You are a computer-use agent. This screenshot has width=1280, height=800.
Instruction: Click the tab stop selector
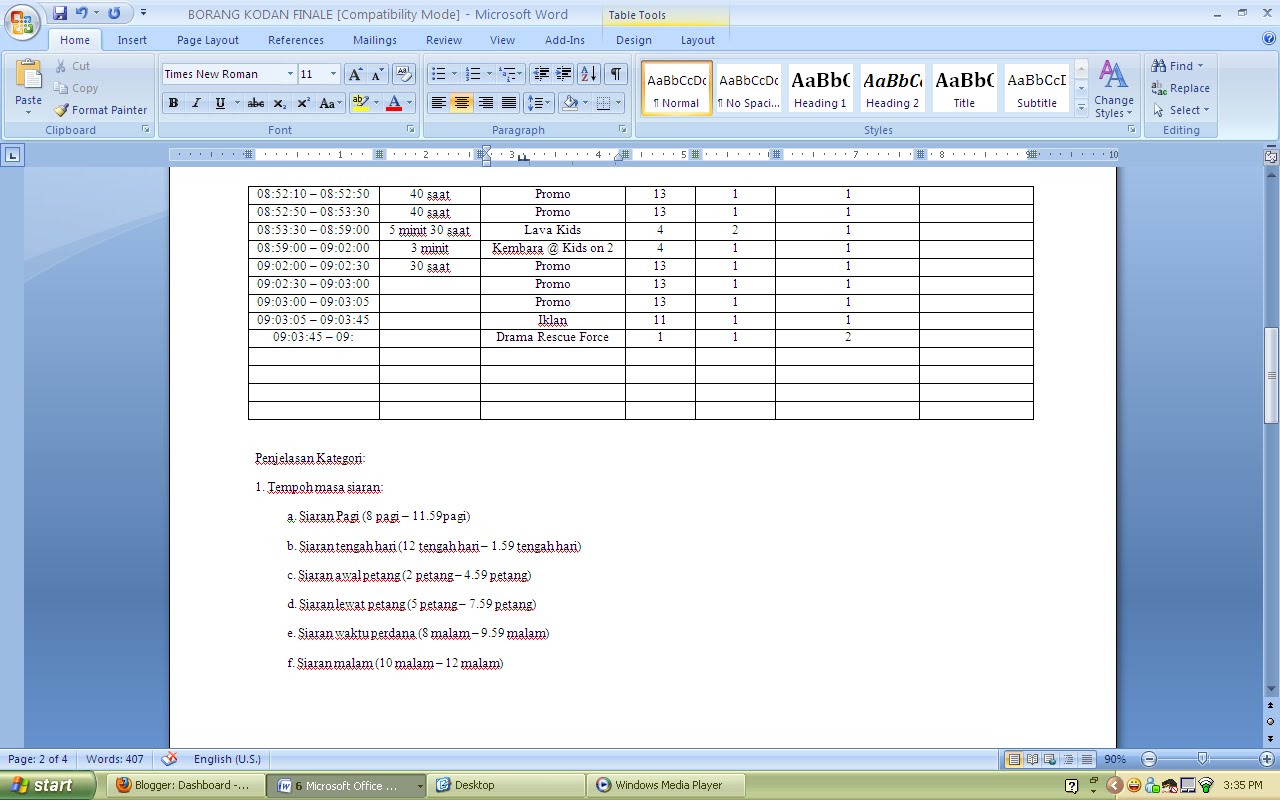13,155
